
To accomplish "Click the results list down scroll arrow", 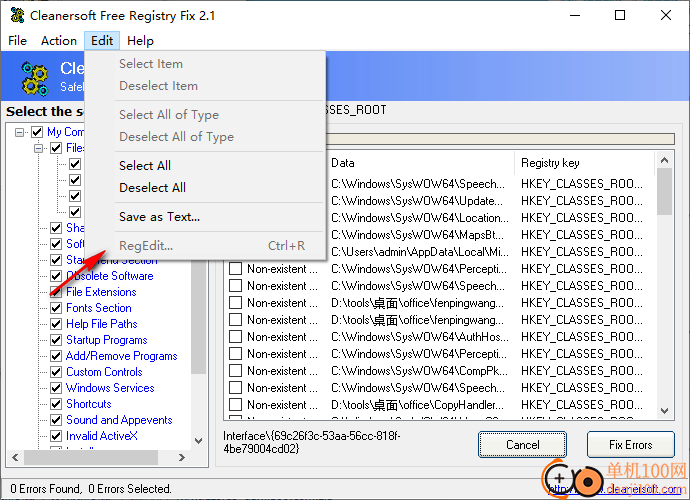I will [664, 411].
